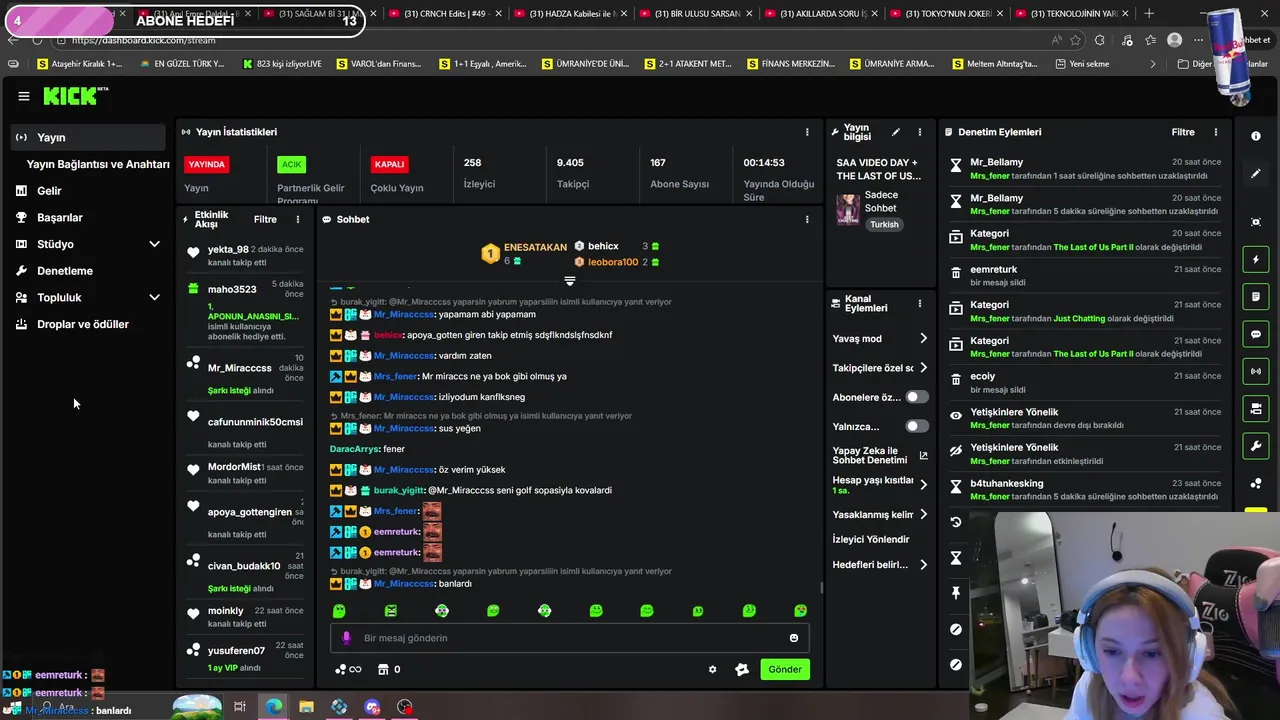Click the purple microphone icon in the message box

347,638
